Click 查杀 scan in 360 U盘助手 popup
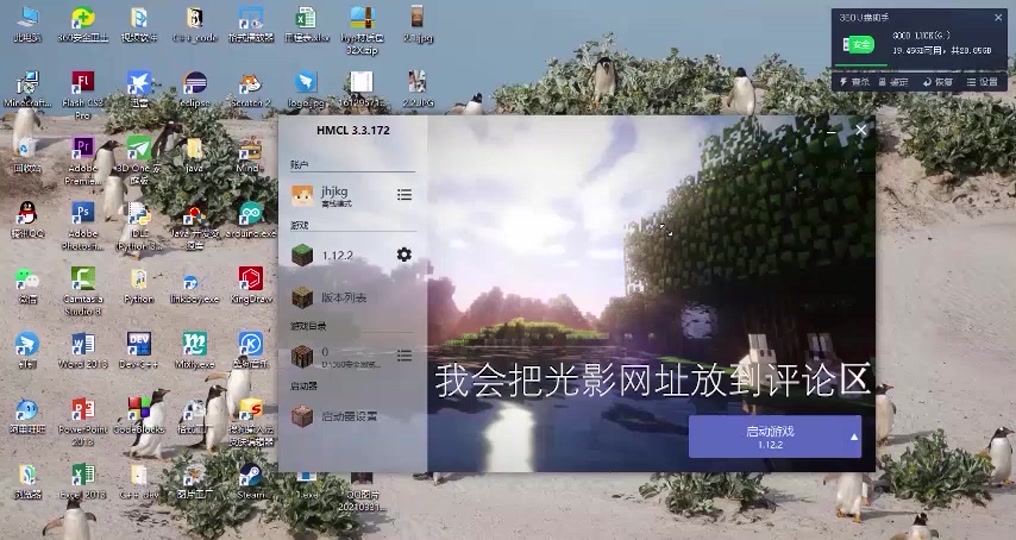The height and width of the screenshot is (540, 1016). tap(854, 82)
